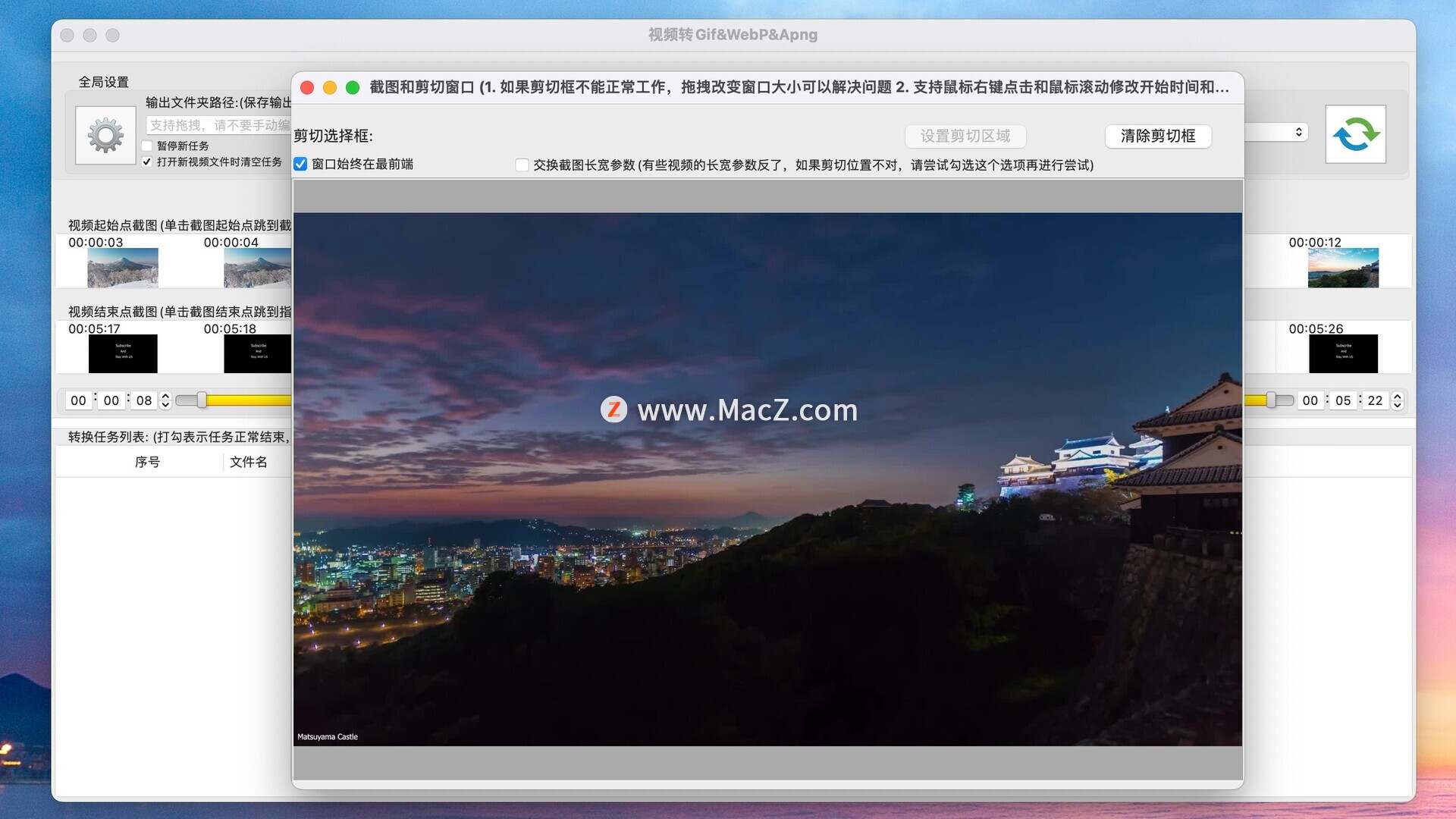Click start time seconds field 08

[144, 400]
